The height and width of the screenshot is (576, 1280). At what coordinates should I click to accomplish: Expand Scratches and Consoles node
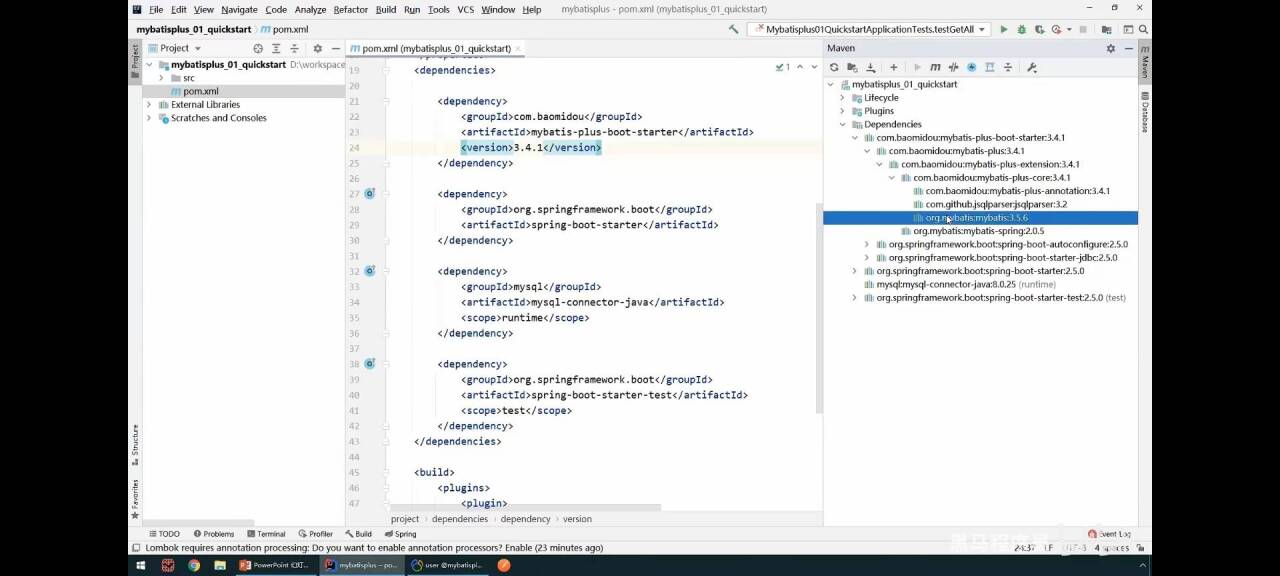coord(149,118)
